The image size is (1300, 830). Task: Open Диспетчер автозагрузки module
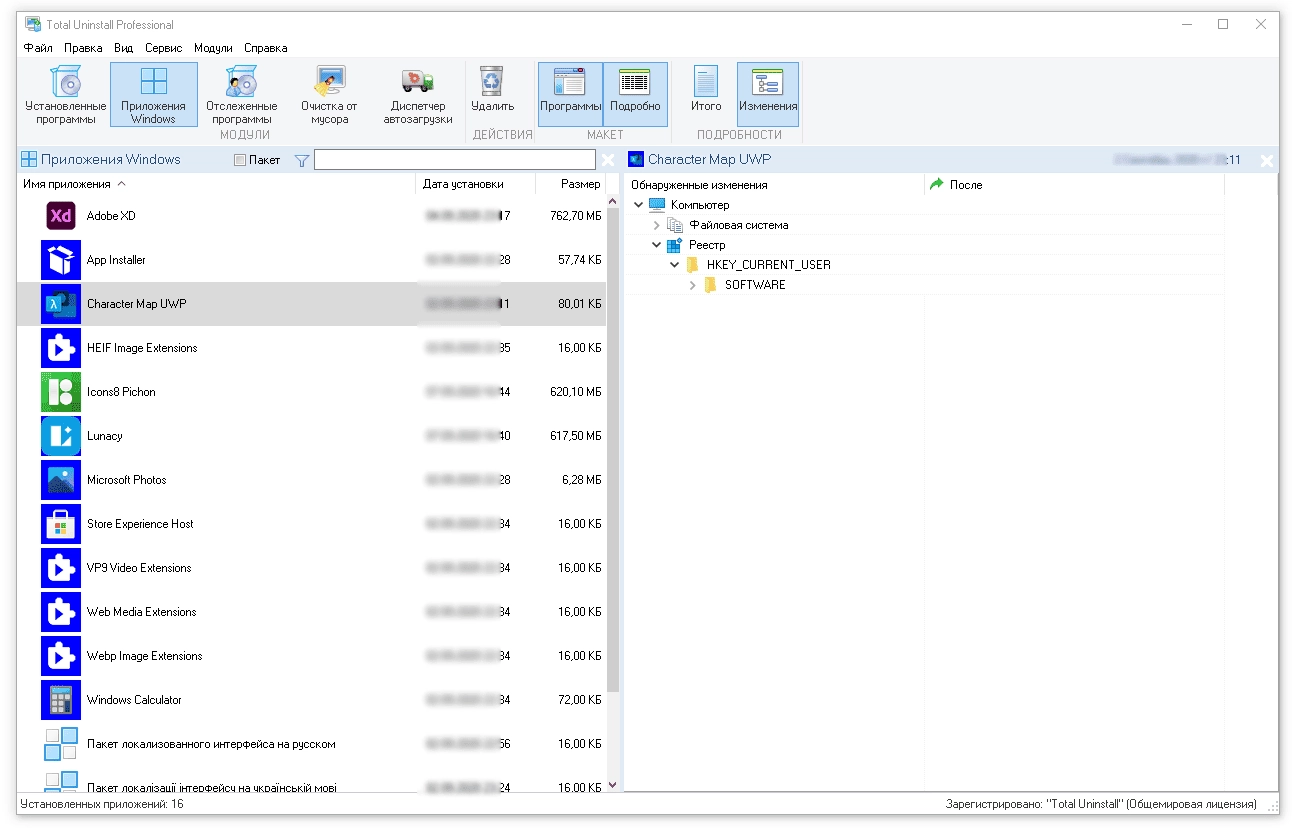[x=418, y=95]
